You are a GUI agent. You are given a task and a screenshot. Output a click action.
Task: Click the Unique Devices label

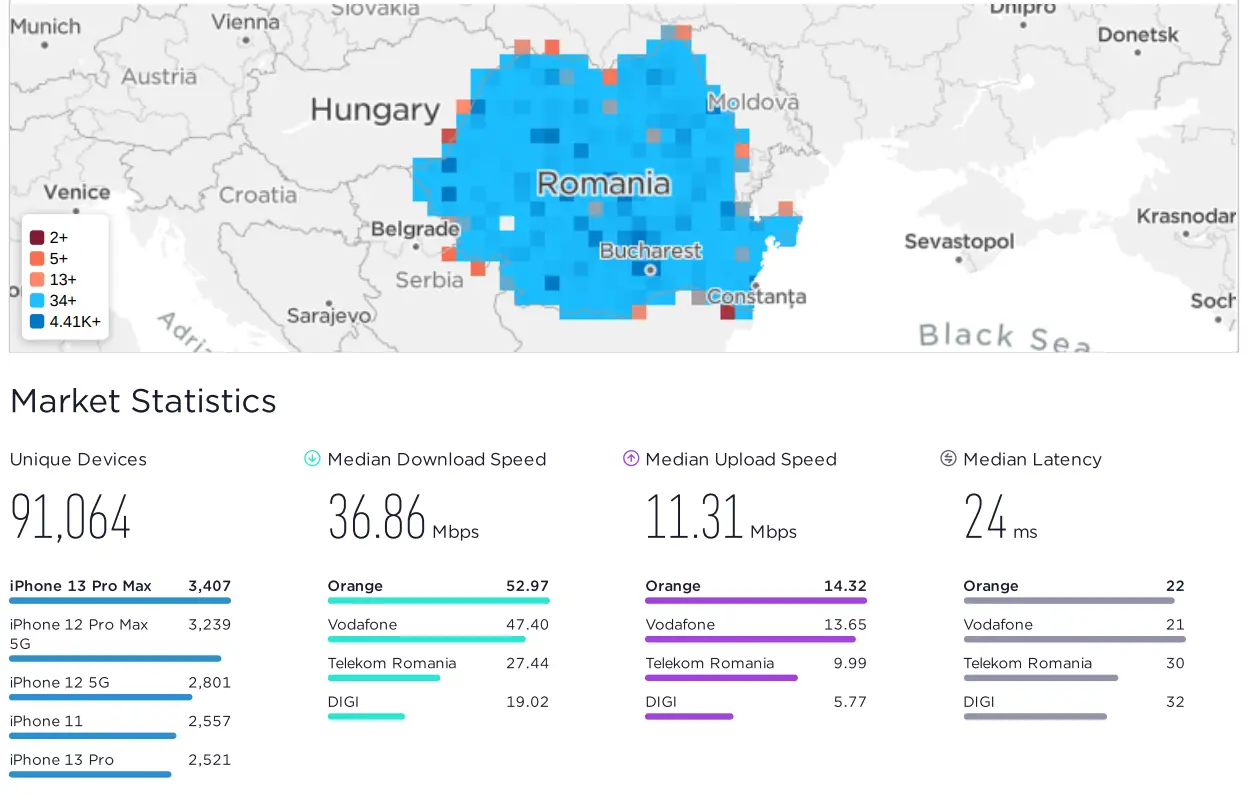coord(78,460)
